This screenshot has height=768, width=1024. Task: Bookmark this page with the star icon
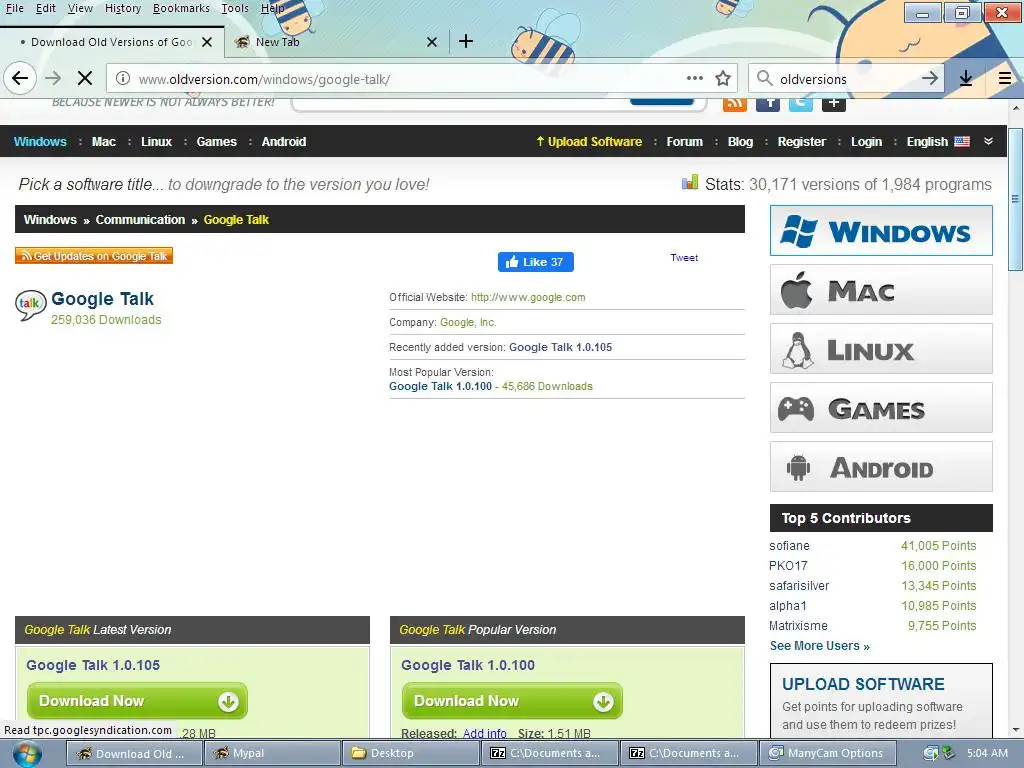pyautogui.click(x=723, y=78)
